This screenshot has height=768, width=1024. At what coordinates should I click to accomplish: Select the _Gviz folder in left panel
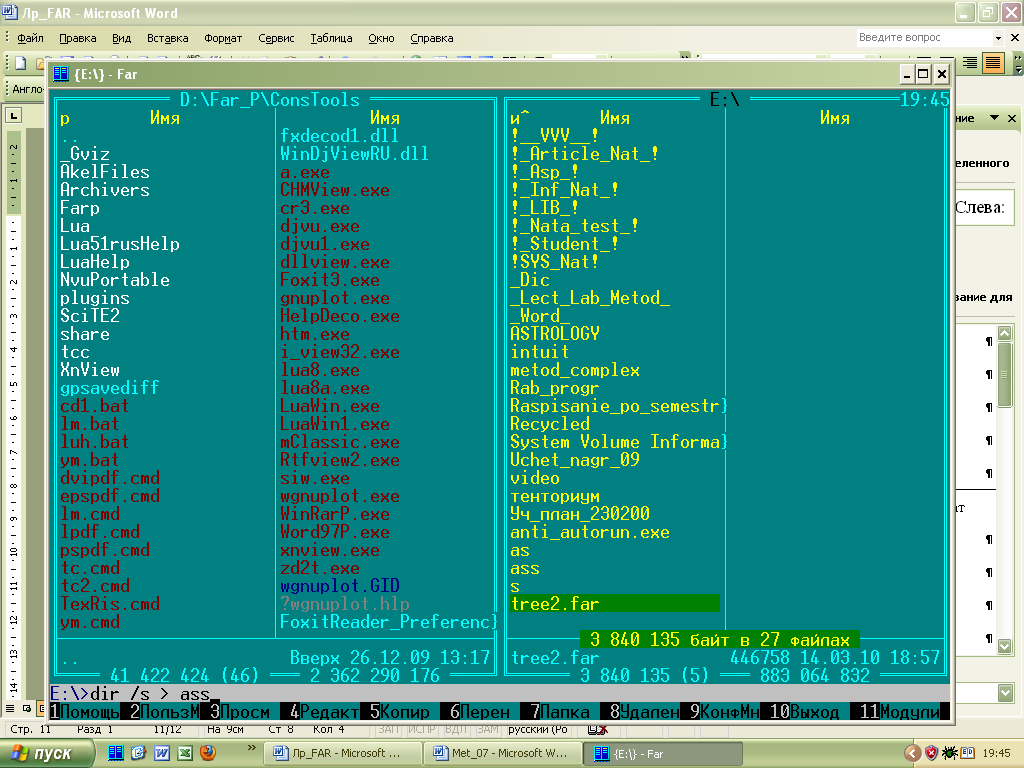(x=85, y=154)
